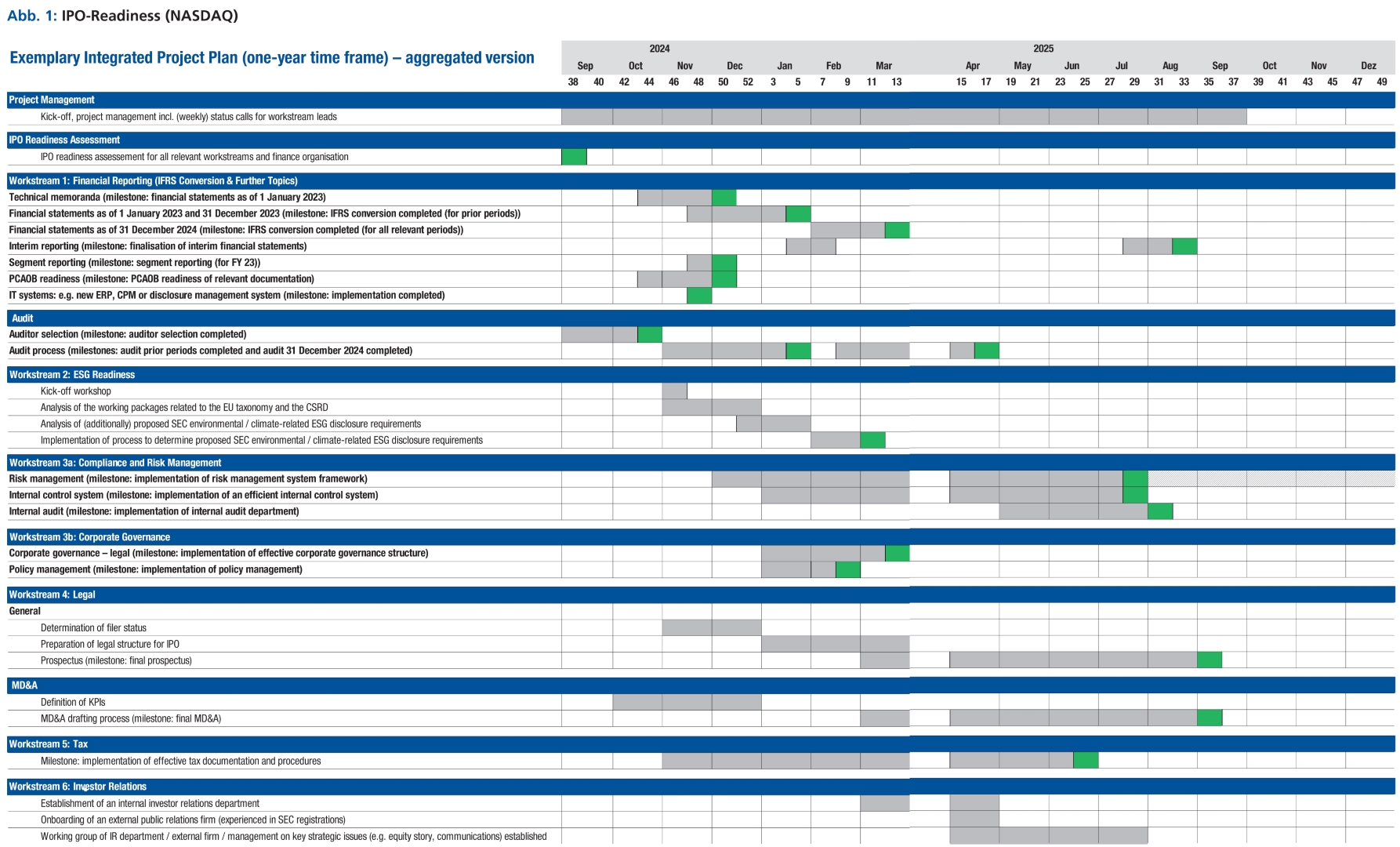Viewport: 1400px width, 847px height.
Task: Click the green milestone in IPO readiness assessment row
Action: (x=574, y=157)
